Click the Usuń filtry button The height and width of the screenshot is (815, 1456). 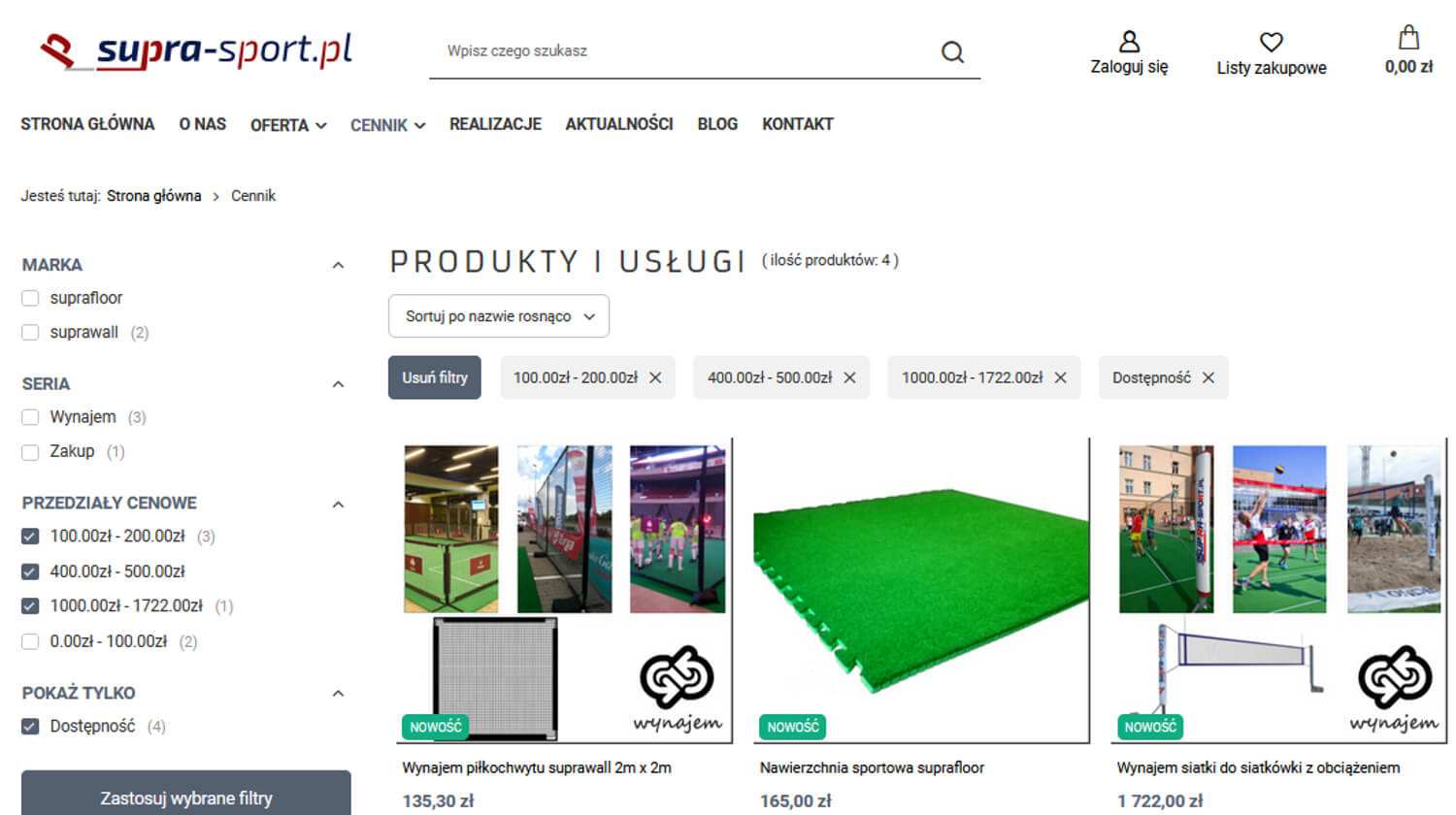[435, 377]
